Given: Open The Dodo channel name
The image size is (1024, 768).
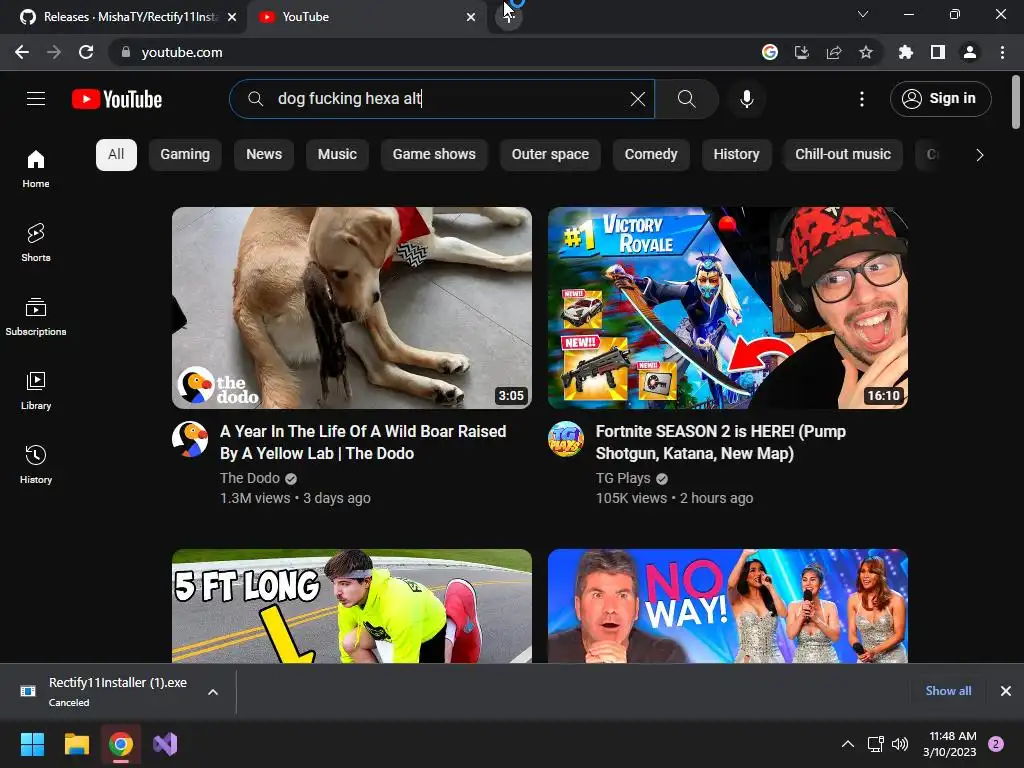Looking at the screenshot, I should [x=249, y=478].
